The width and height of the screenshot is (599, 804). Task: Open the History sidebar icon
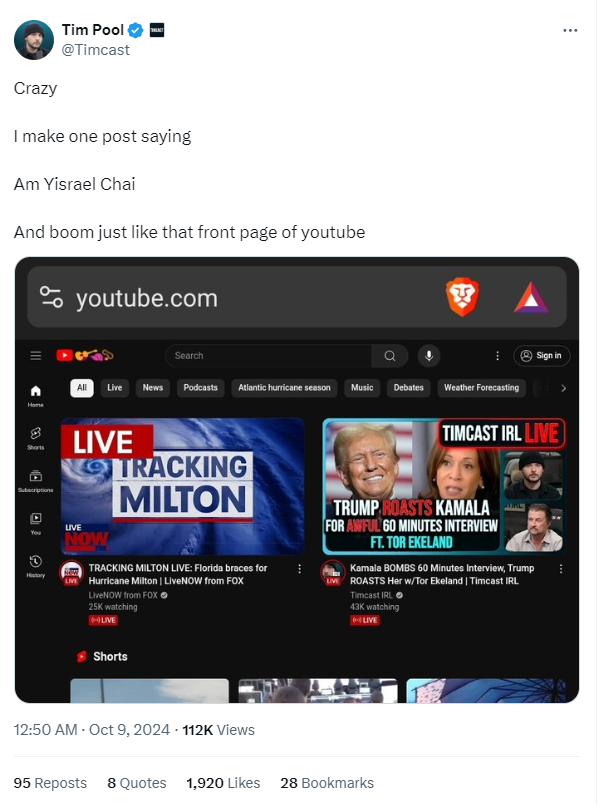35,566
